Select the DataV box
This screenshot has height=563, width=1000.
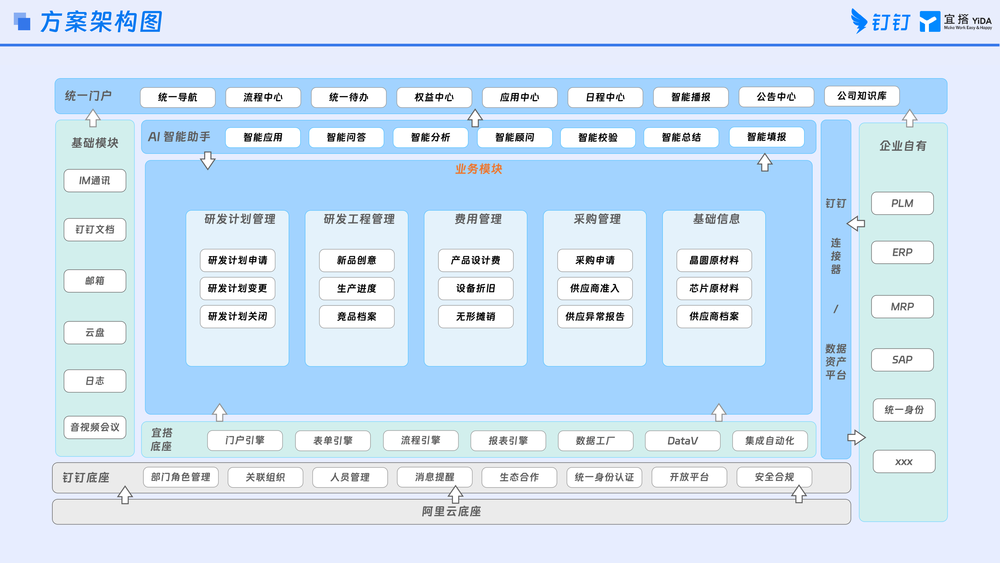[x=682, y=441]
